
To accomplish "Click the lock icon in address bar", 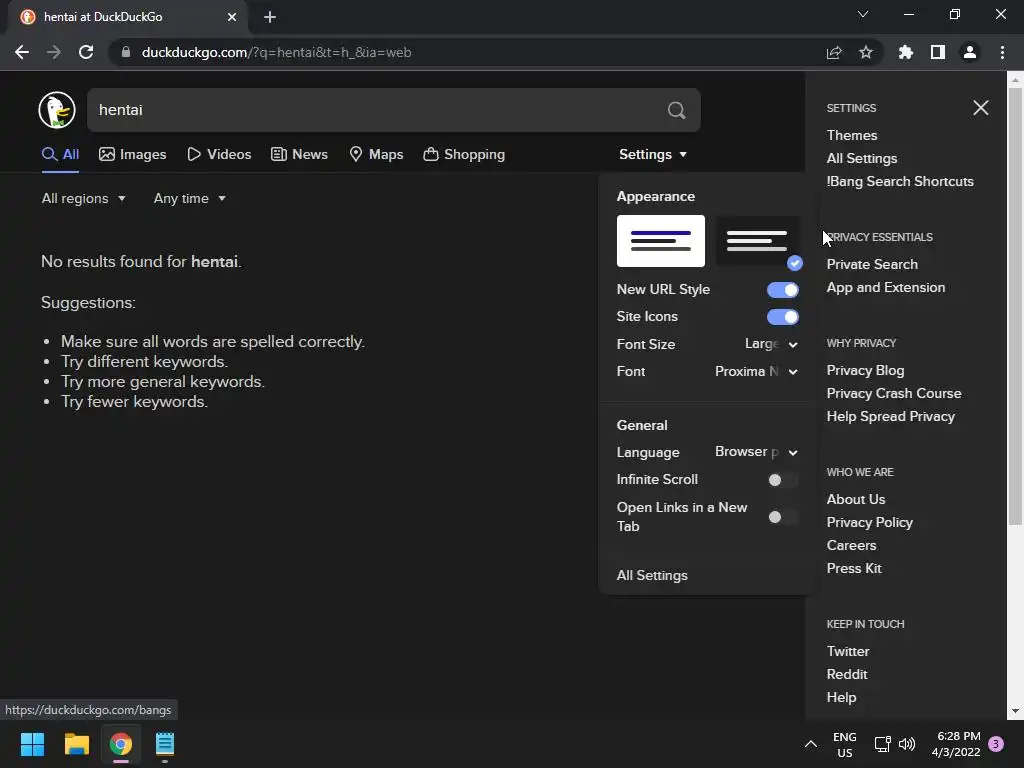I will (x=126, y=52).
